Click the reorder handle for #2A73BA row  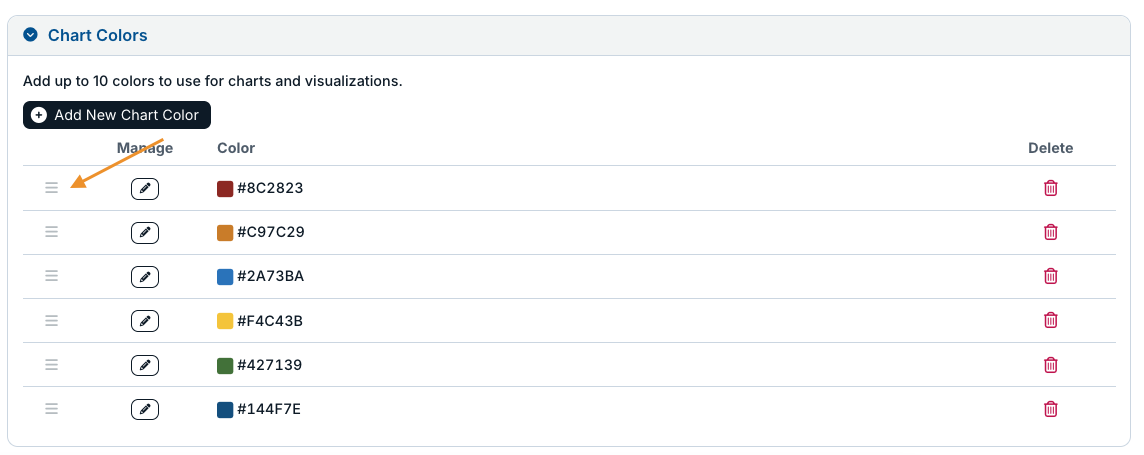tap(51, 276)
